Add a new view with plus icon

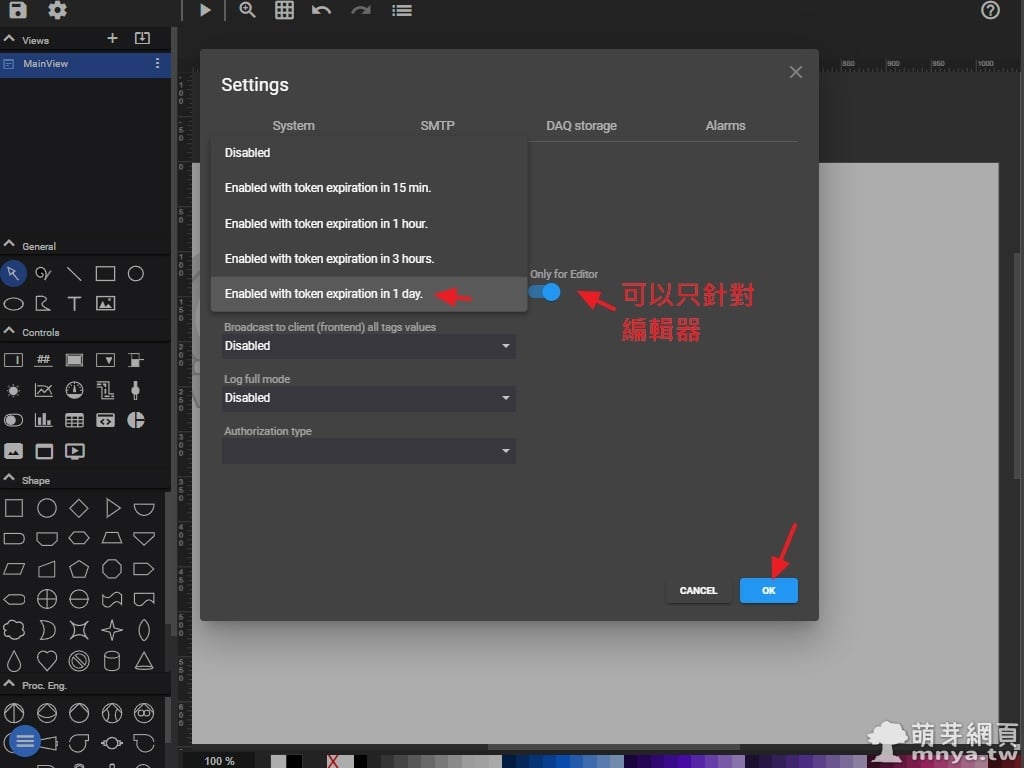tap(112, 38)
